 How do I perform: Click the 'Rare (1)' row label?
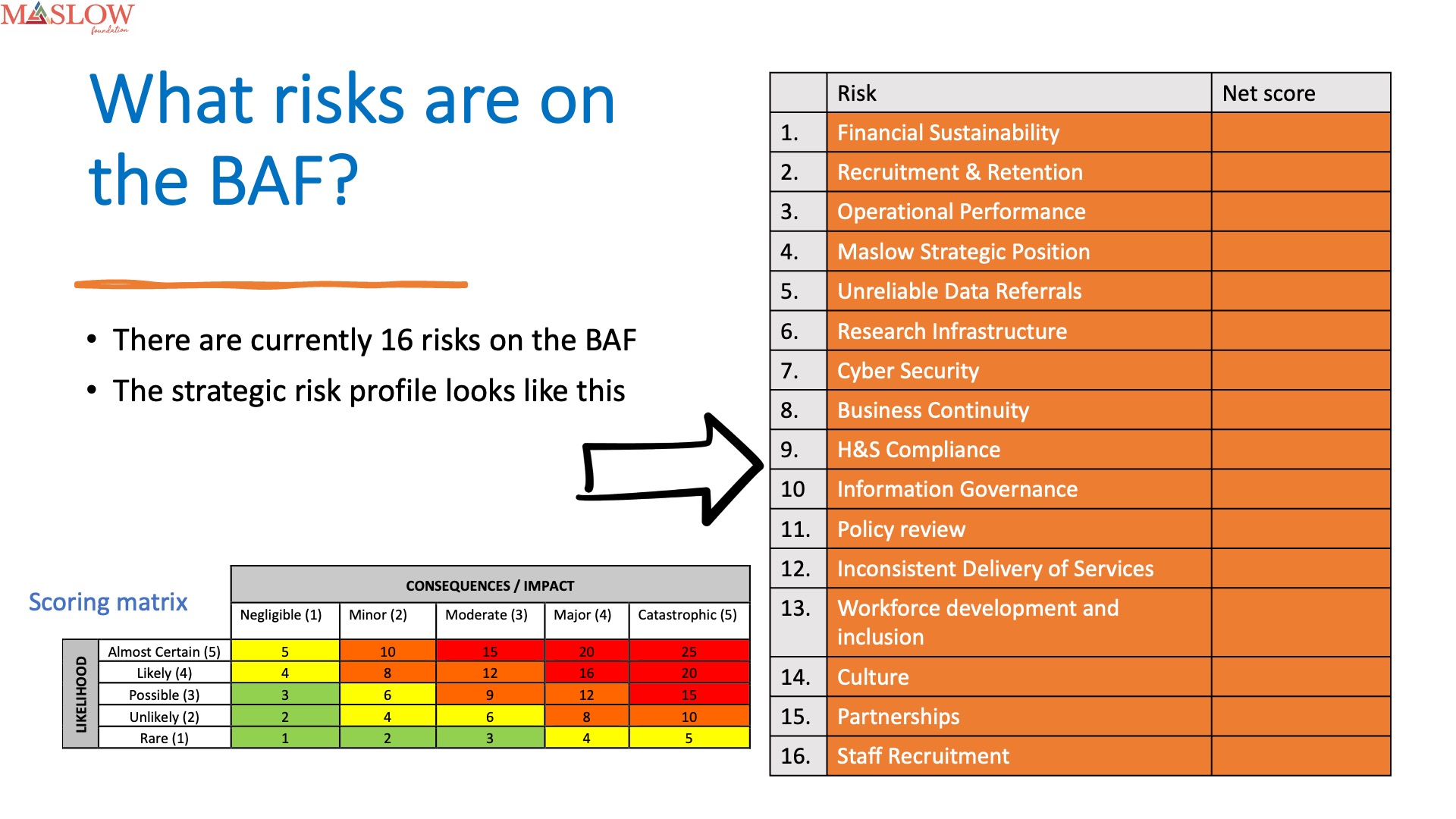coord(164,739)
